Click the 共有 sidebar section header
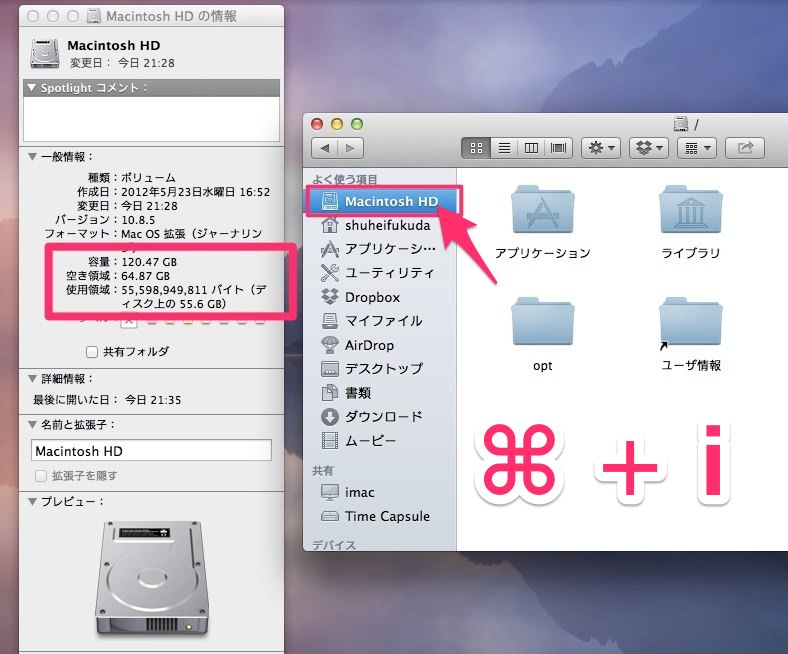Screen dimensions: 788x654 pyautogui.click(x=323, y=471)
